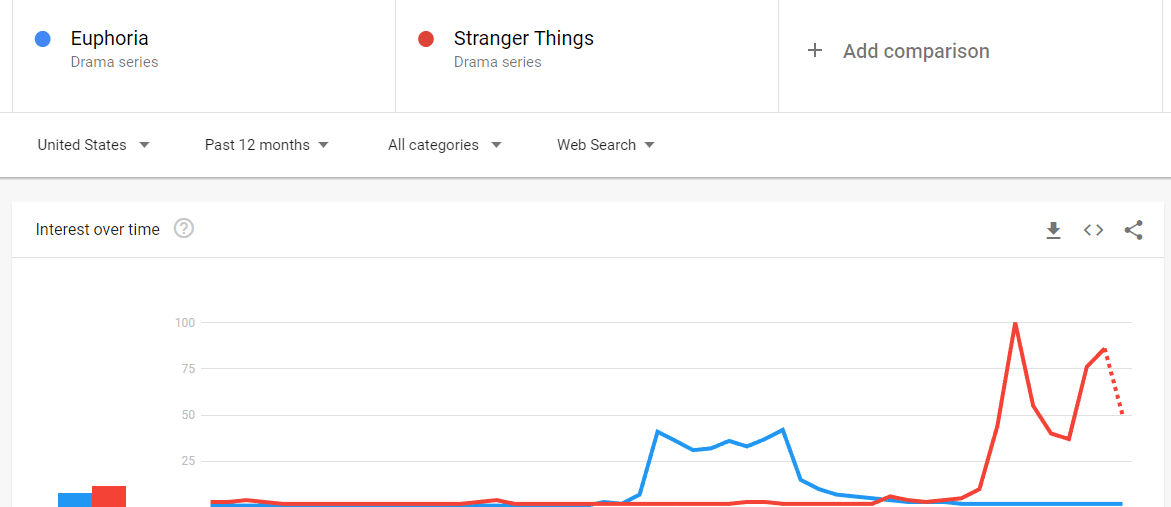
Task: Select the red line peak at 100
Action: pyautogui.click(x=1015, y=323)
